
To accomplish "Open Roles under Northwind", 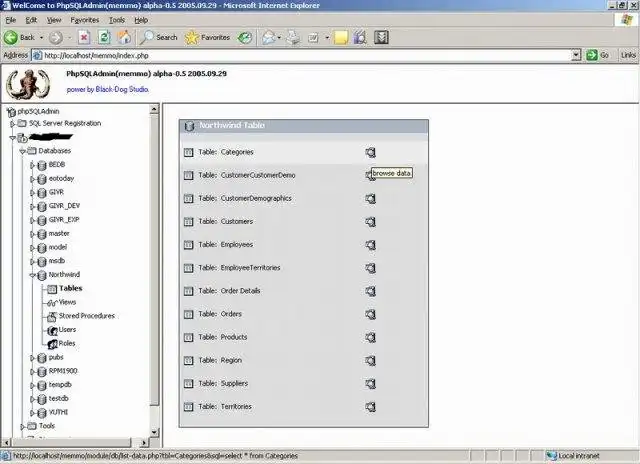I will coord(67,344).
